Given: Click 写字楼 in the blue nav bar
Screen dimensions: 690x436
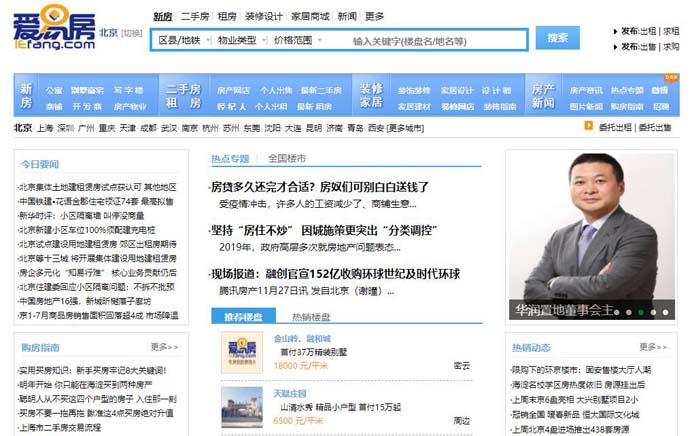Looking at the screenshot, I should click(x=128, y=90).
